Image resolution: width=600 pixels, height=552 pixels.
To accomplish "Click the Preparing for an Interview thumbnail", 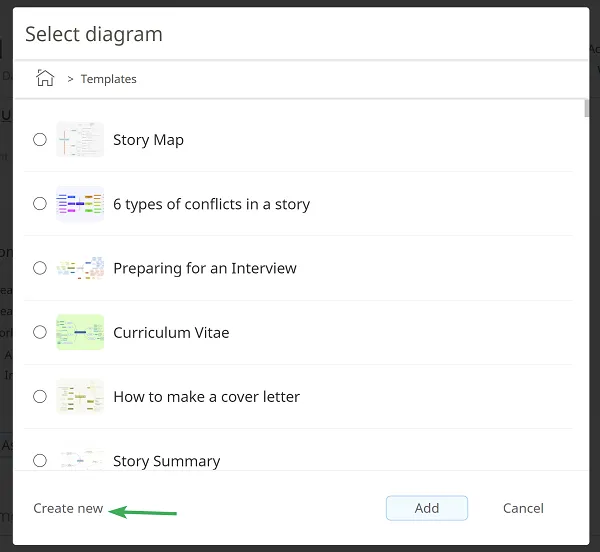I will click(x=80, y=268).
